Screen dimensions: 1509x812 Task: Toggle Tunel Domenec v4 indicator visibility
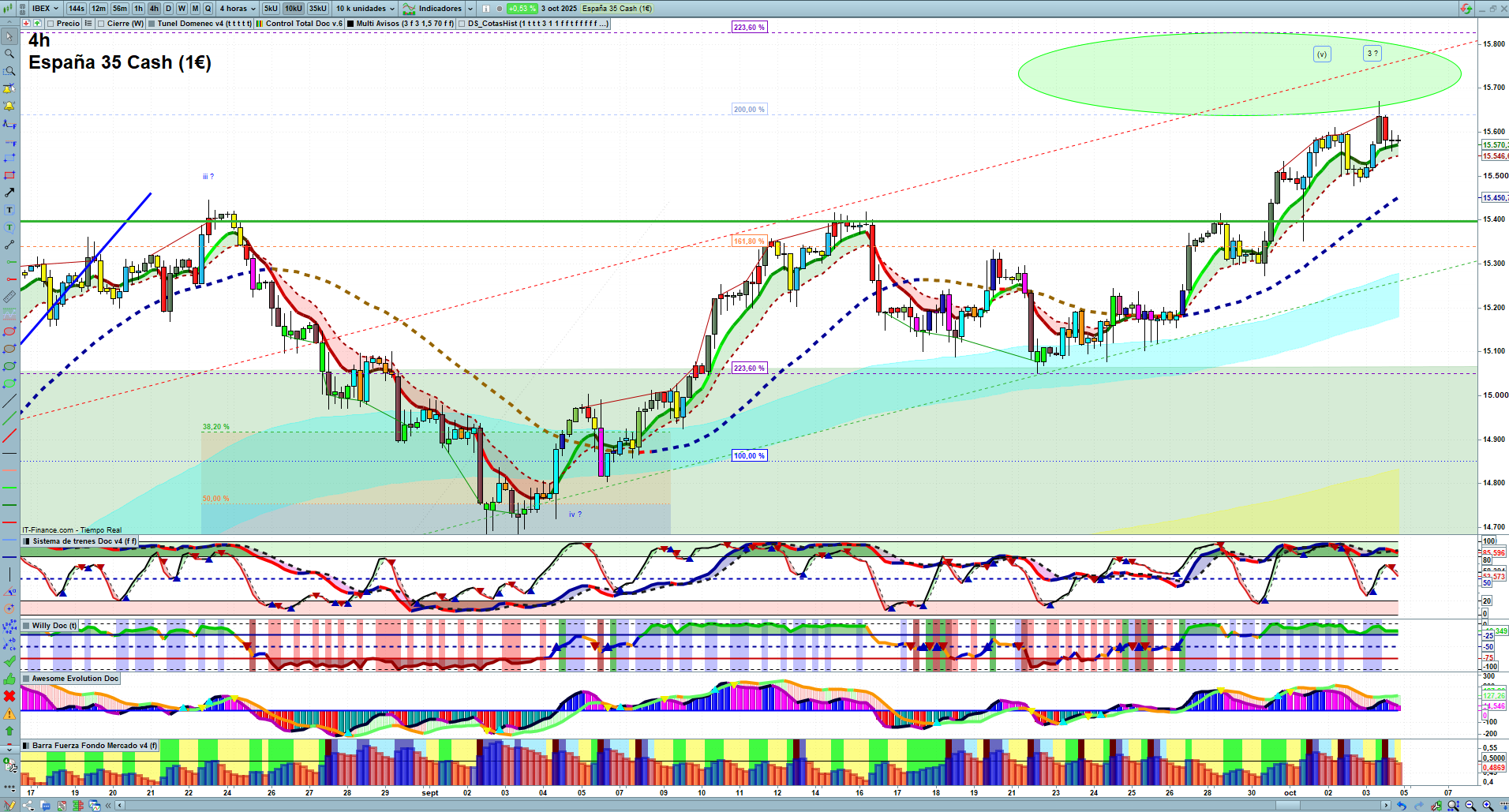pyautogui.click(x=152, y=24)
